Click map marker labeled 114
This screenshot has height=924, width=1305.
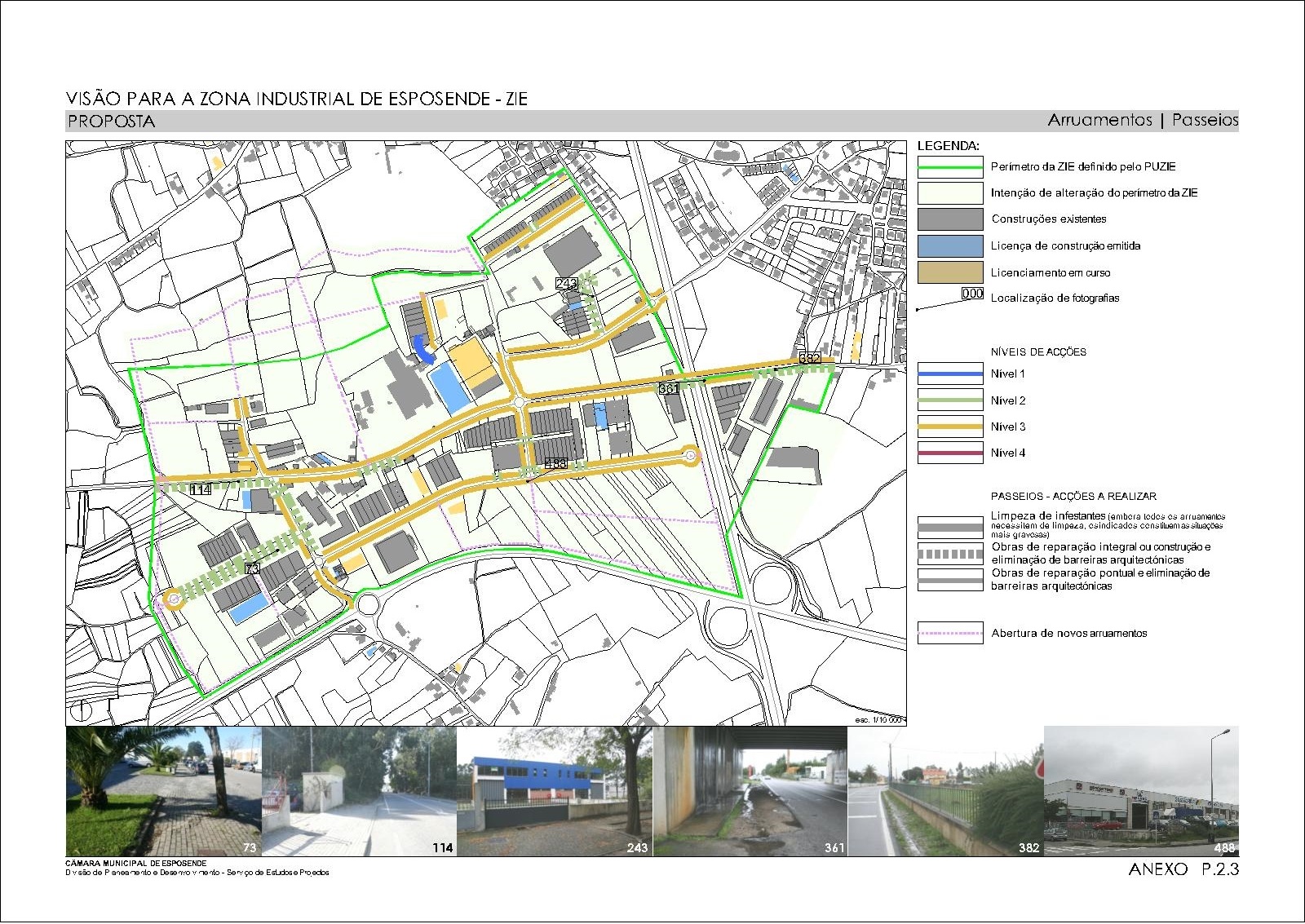pyautogui.click(x=200, y=489)
